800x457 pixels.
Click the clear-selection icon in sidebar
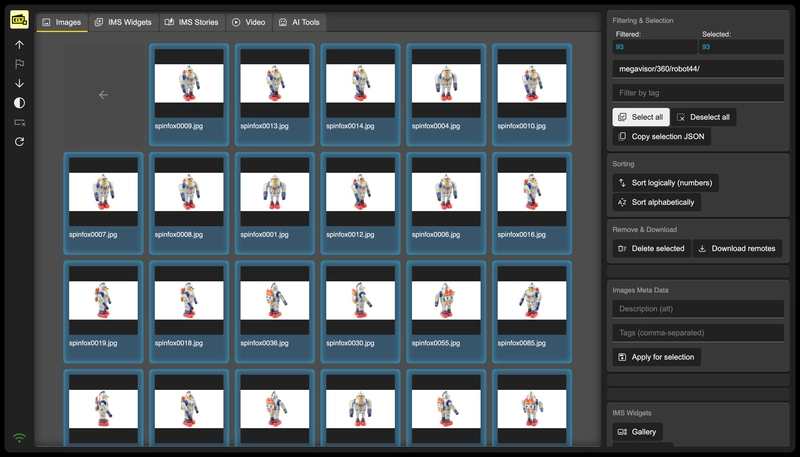click(19, 122)
